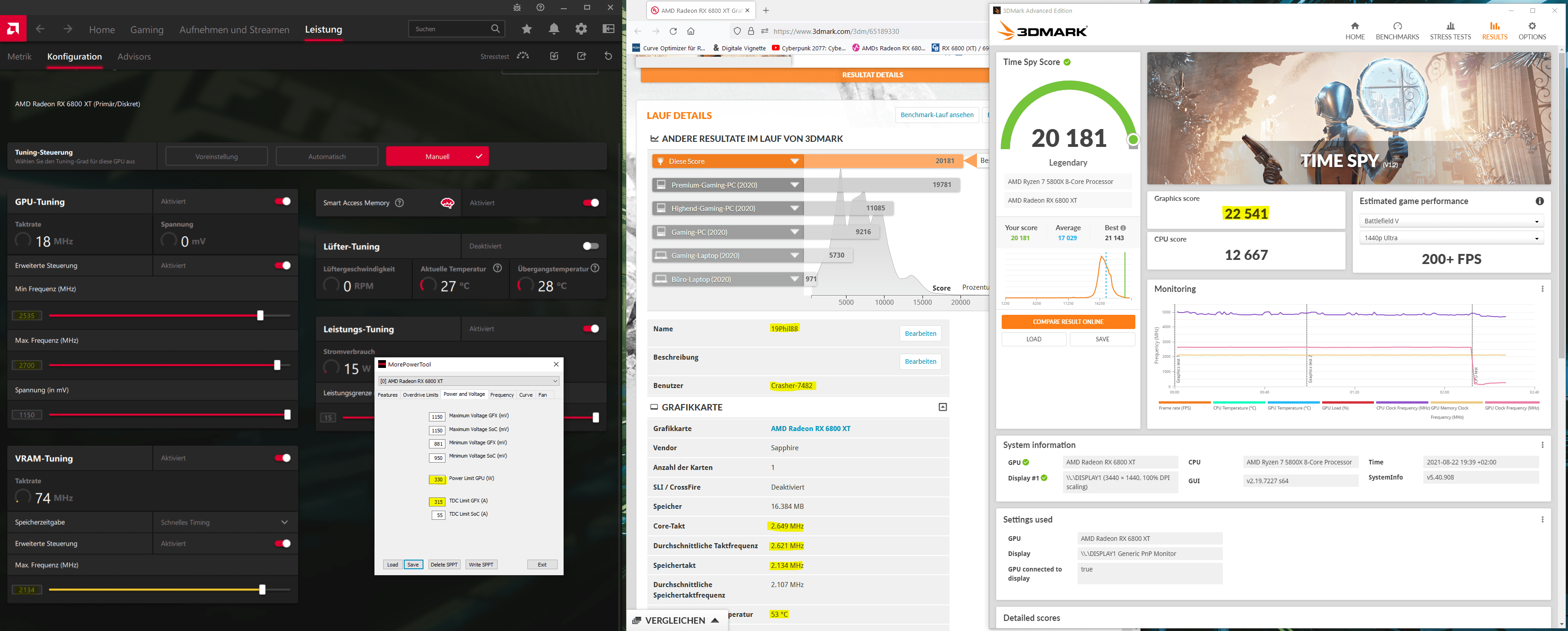Click COMPARE RESULT ONLINE button
Image resolution: width=1568 pixels, height=631 pixels.
[x=1068, y=322]
